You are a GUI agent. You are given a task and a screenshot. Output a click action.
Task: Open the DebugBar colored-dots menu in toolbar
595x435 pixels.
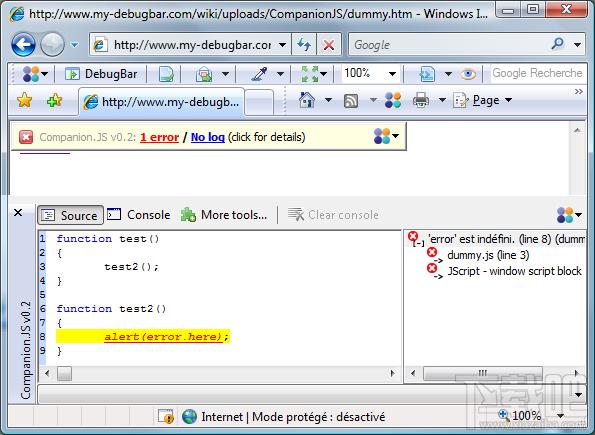point(35,74)
